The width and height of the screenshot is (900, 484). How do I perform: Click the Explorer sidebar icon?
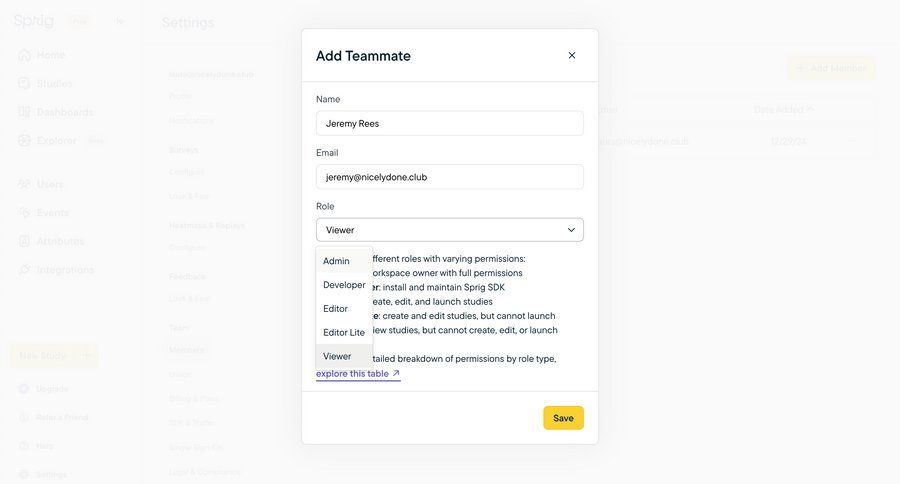tap(24, 141)
